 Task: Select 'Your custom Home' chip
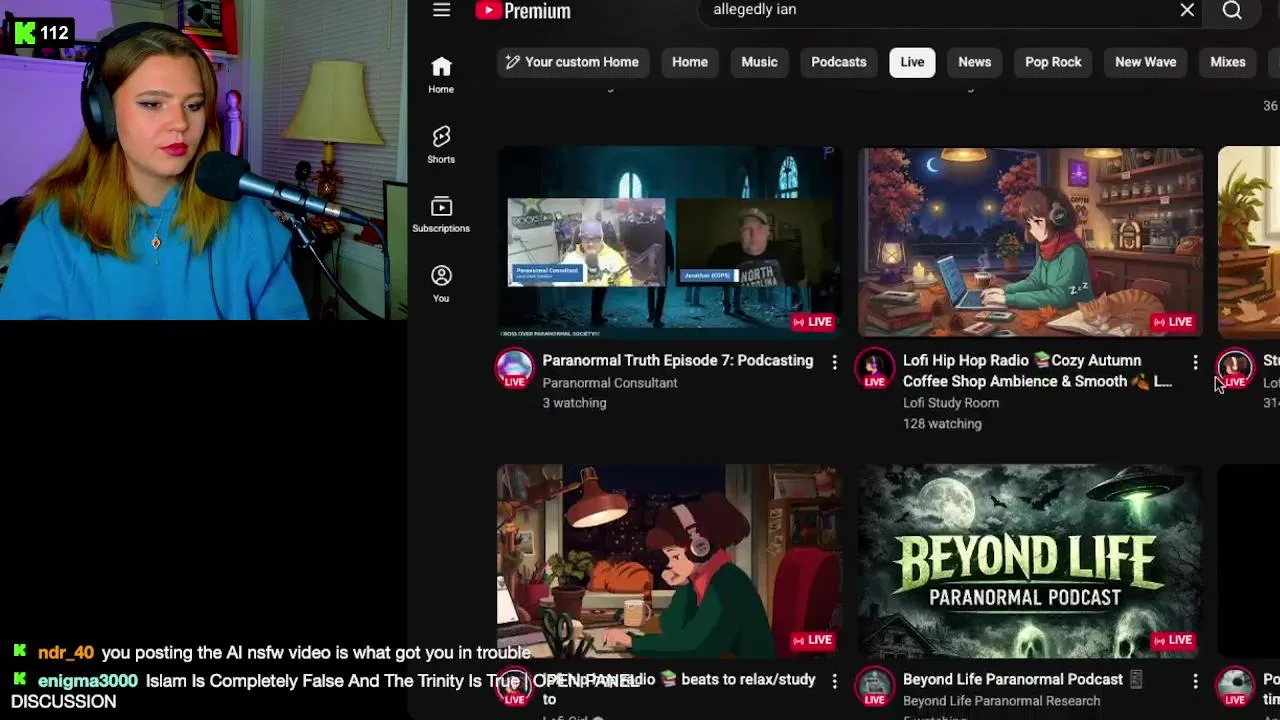(x=571, y=62)
